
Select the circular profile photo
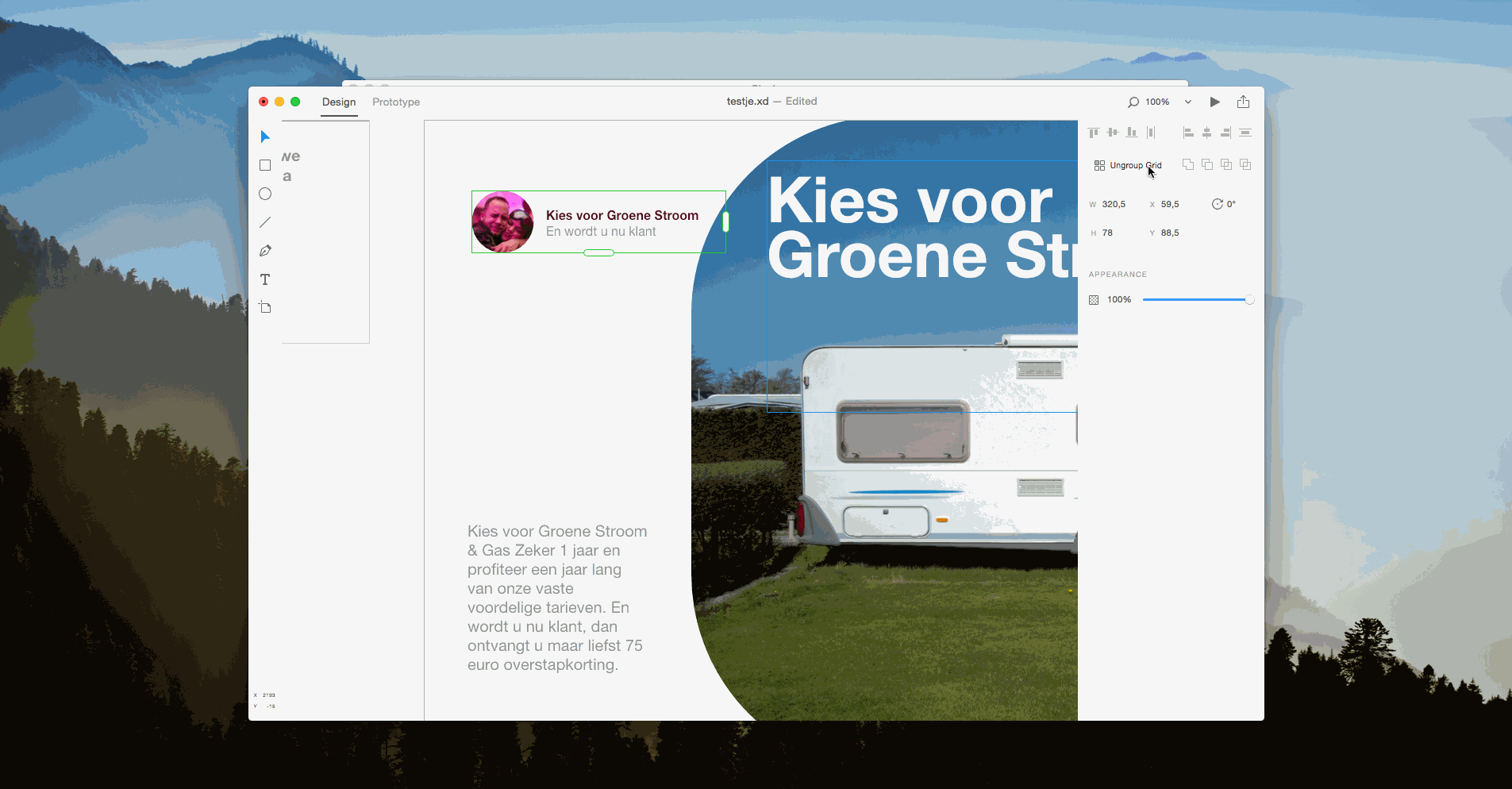[x=503, y=222]
